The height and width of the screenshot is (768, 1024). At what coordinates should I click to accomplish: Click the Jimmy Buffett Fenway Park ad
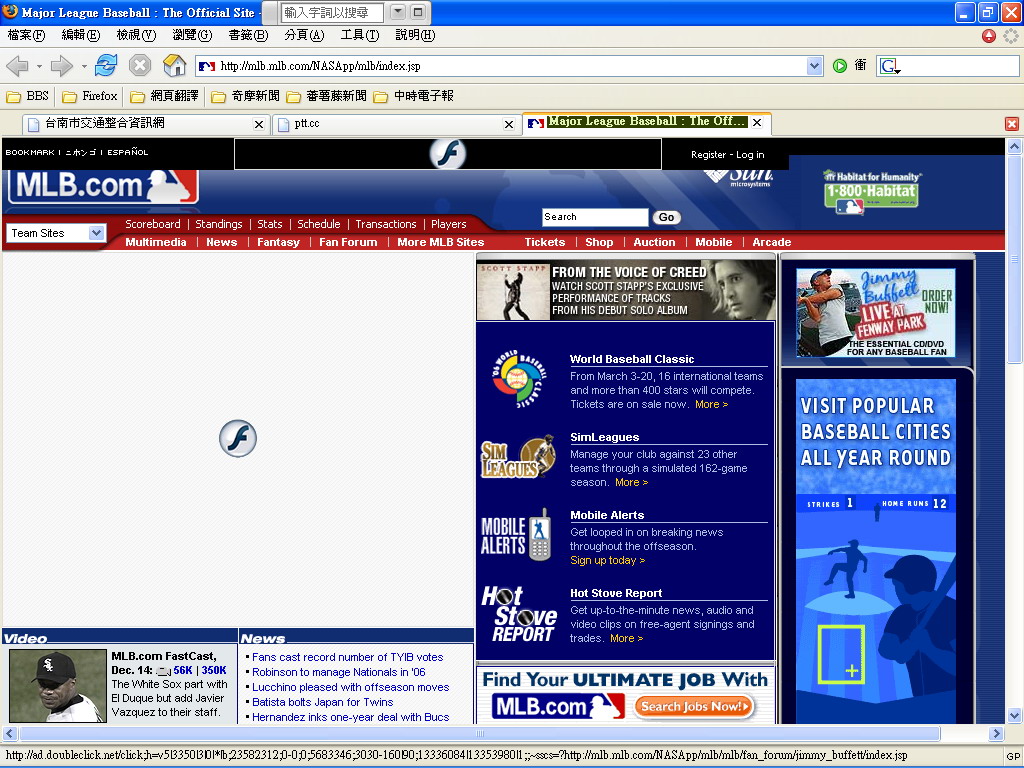(876, 313)
